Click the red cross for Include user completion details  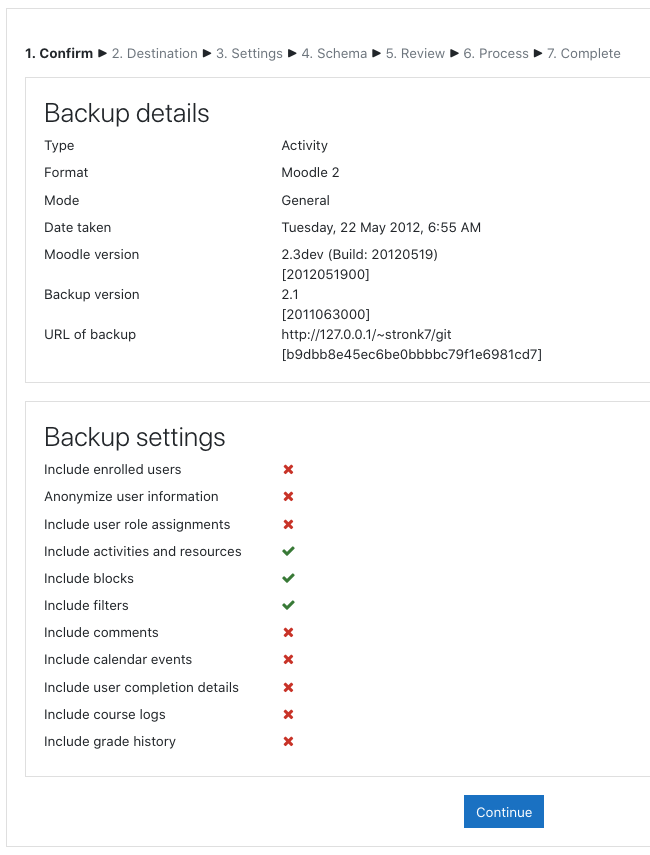click(x=288, y=687)
